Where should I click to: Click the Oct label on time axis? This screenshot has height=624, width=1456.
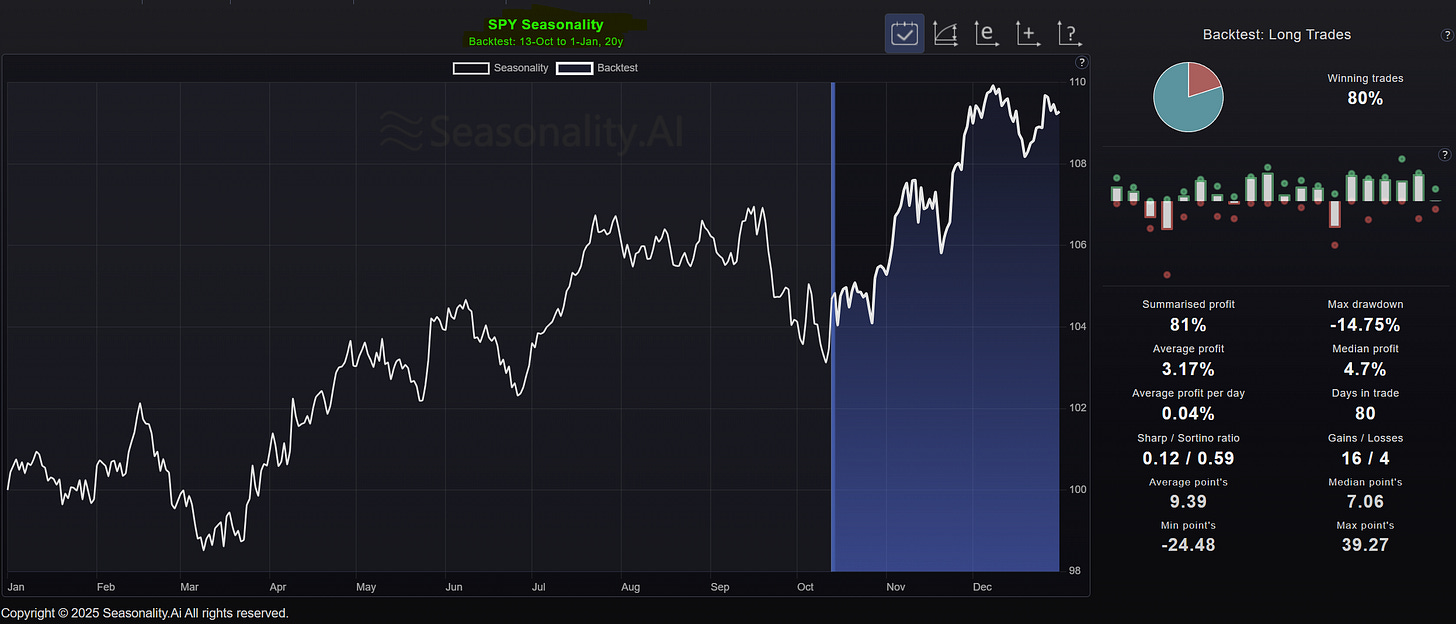coord(805,587)
